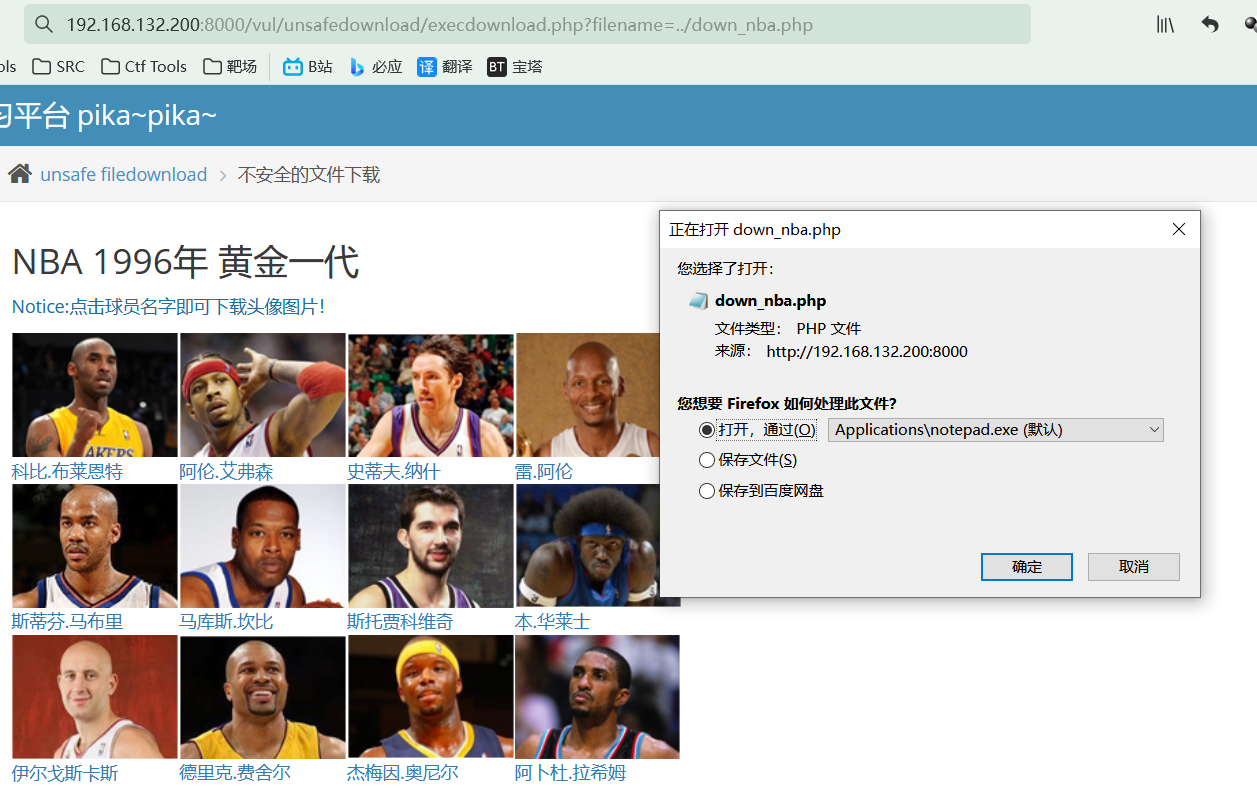This screenshot has width=1257, height=808.
Task: Open the 翻译 translate bookmark
Action: click(445, 67)
